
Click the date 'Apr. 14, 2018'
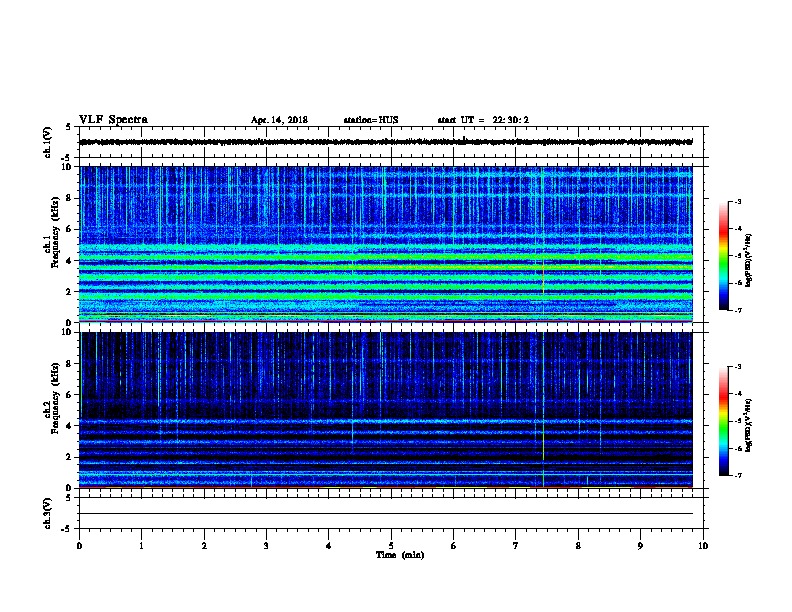coord(279,120)
